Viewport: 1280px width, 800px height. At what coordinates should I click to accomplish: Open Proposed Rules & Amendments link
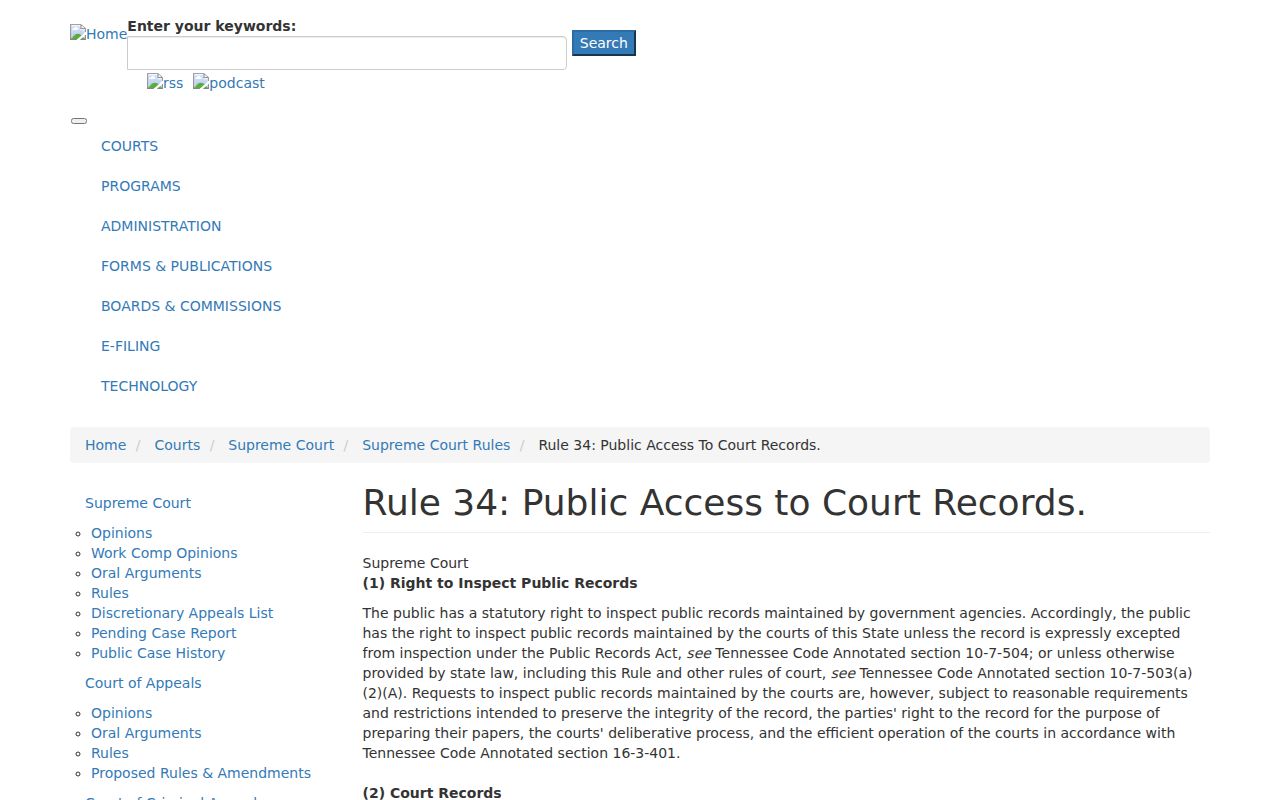click(201, 773)
